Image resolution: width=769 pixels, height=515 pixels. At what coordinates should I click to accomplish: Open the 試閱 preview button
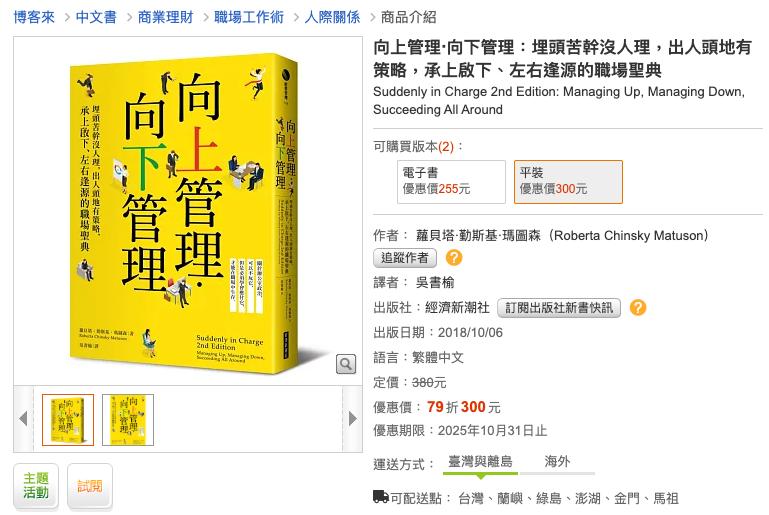(90, 486)
